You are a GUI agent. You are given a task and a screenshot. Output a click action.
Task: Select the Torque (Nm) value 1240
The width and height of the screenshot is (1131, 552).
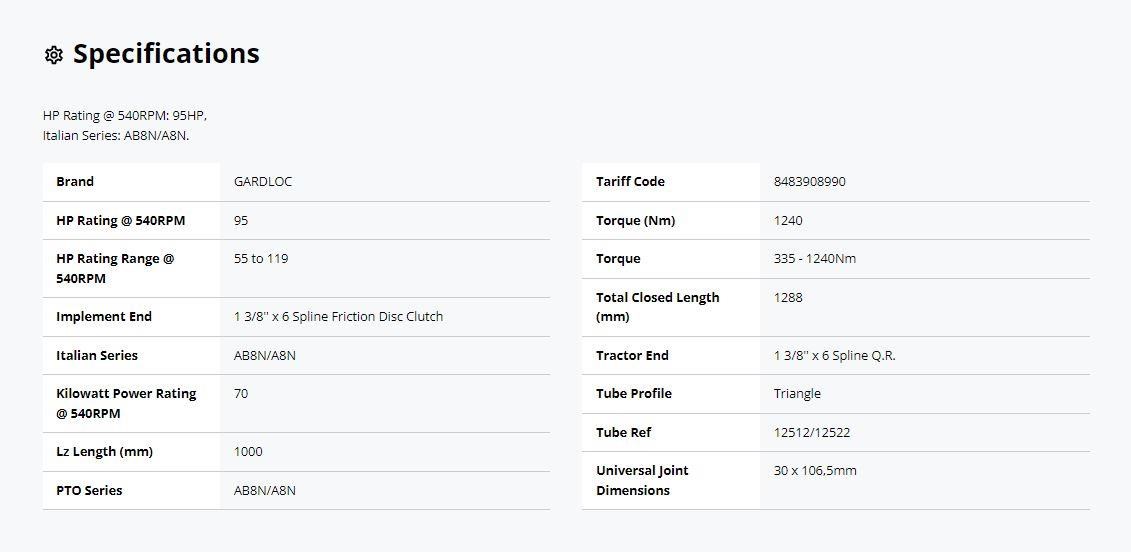coord(788,221)
